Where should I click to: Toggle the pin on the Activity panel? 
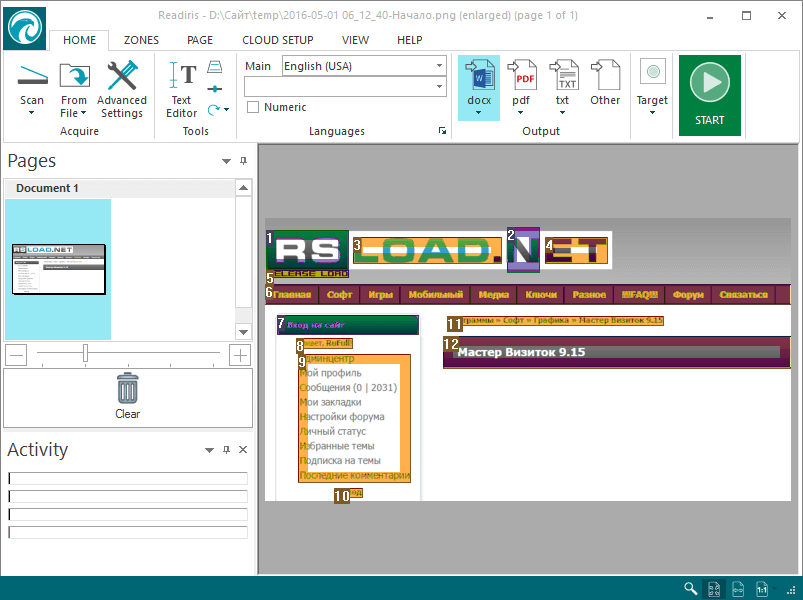coord(226,450)
